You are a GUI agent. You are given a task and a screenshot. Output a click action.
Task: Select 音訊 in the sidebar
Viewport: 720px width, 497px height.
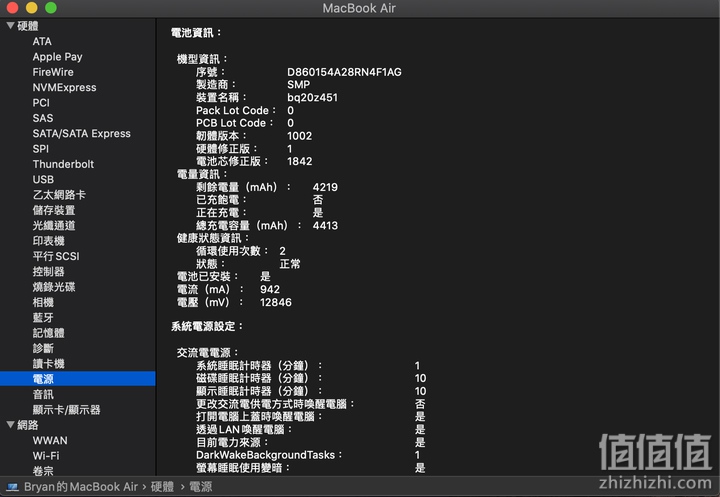tap(43, 395)
